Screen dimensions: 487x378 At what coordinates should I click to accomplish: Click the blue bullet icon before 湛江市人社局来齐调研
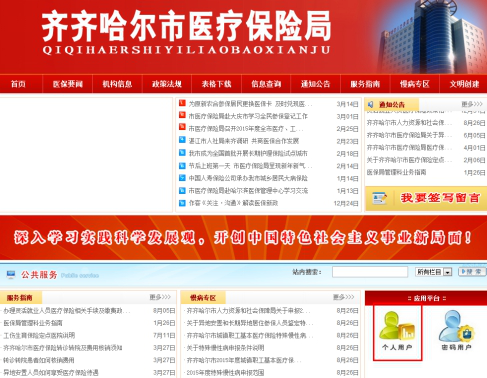(182, 140)
